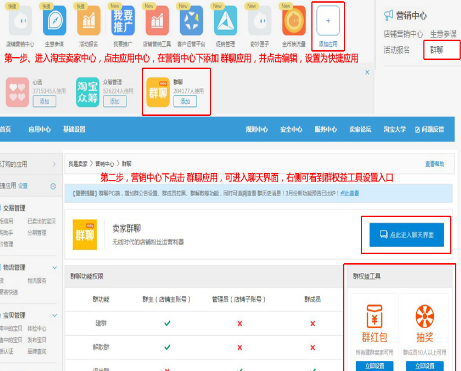Open 发布宝贝 in the sidebar

click(37, 340)
